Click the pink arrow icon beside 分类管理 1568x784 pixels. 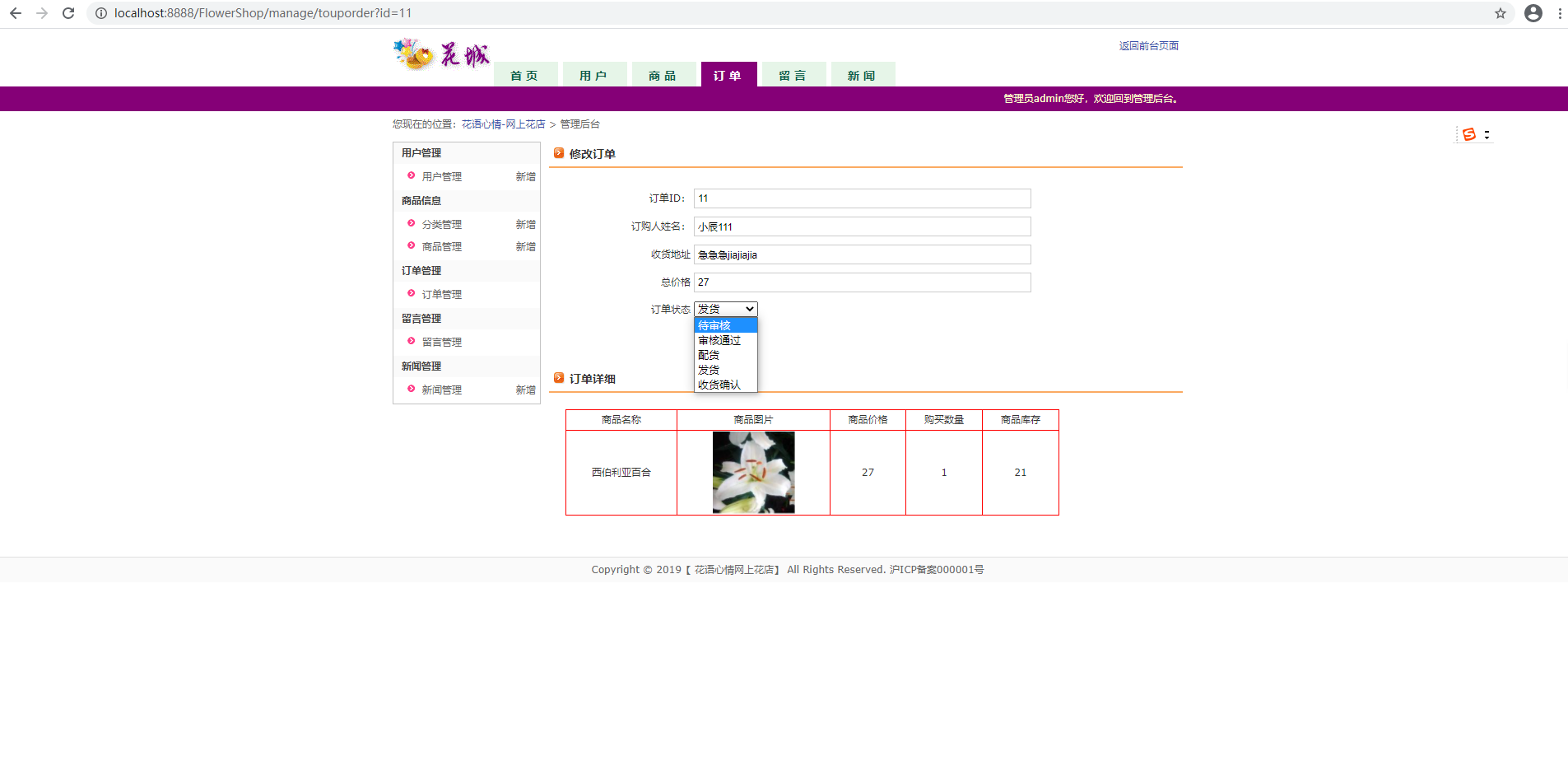click(x=412, y=224)
